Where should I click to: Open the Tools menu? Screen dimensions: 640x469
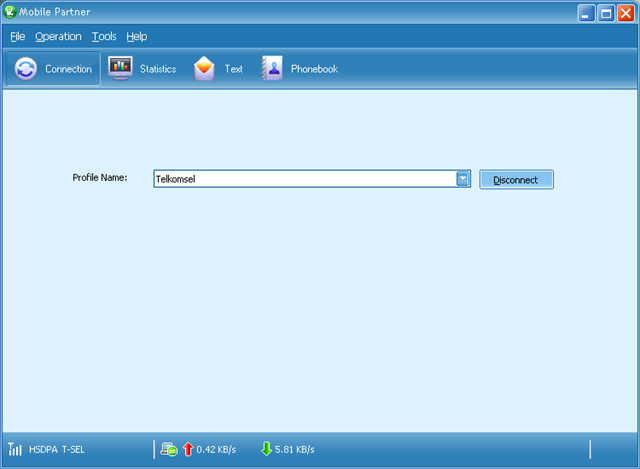[x=104, y=36]
